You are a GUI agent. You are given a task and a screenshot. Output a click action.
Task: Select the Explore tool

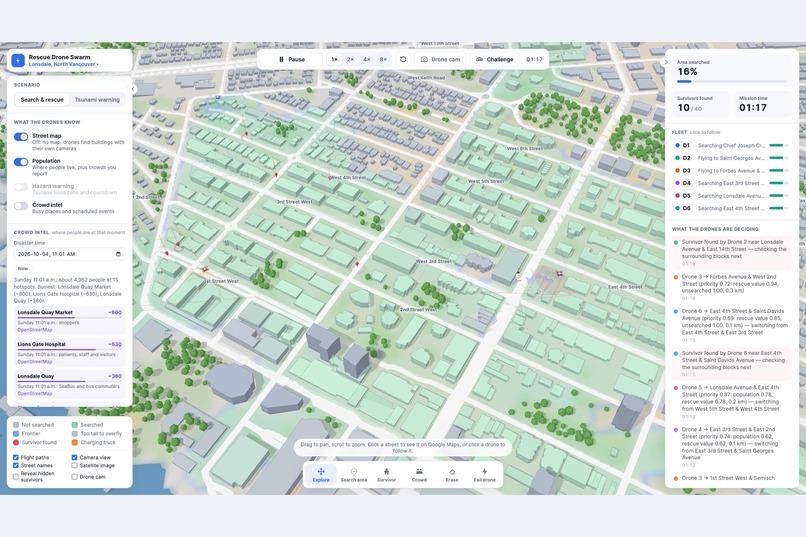click(x=321, y=474)
